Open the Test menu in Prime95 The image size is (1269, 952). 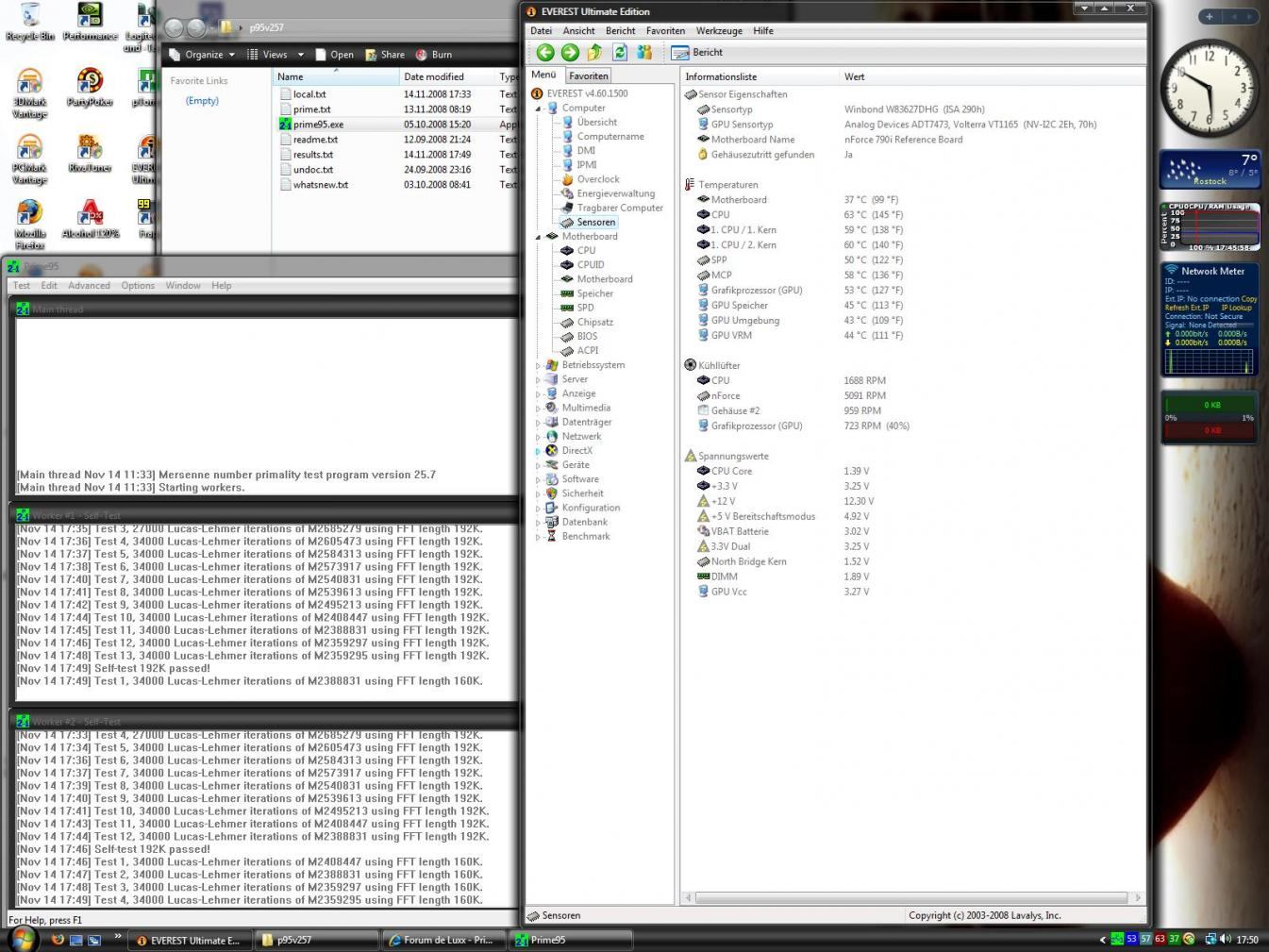pos(22,286)
